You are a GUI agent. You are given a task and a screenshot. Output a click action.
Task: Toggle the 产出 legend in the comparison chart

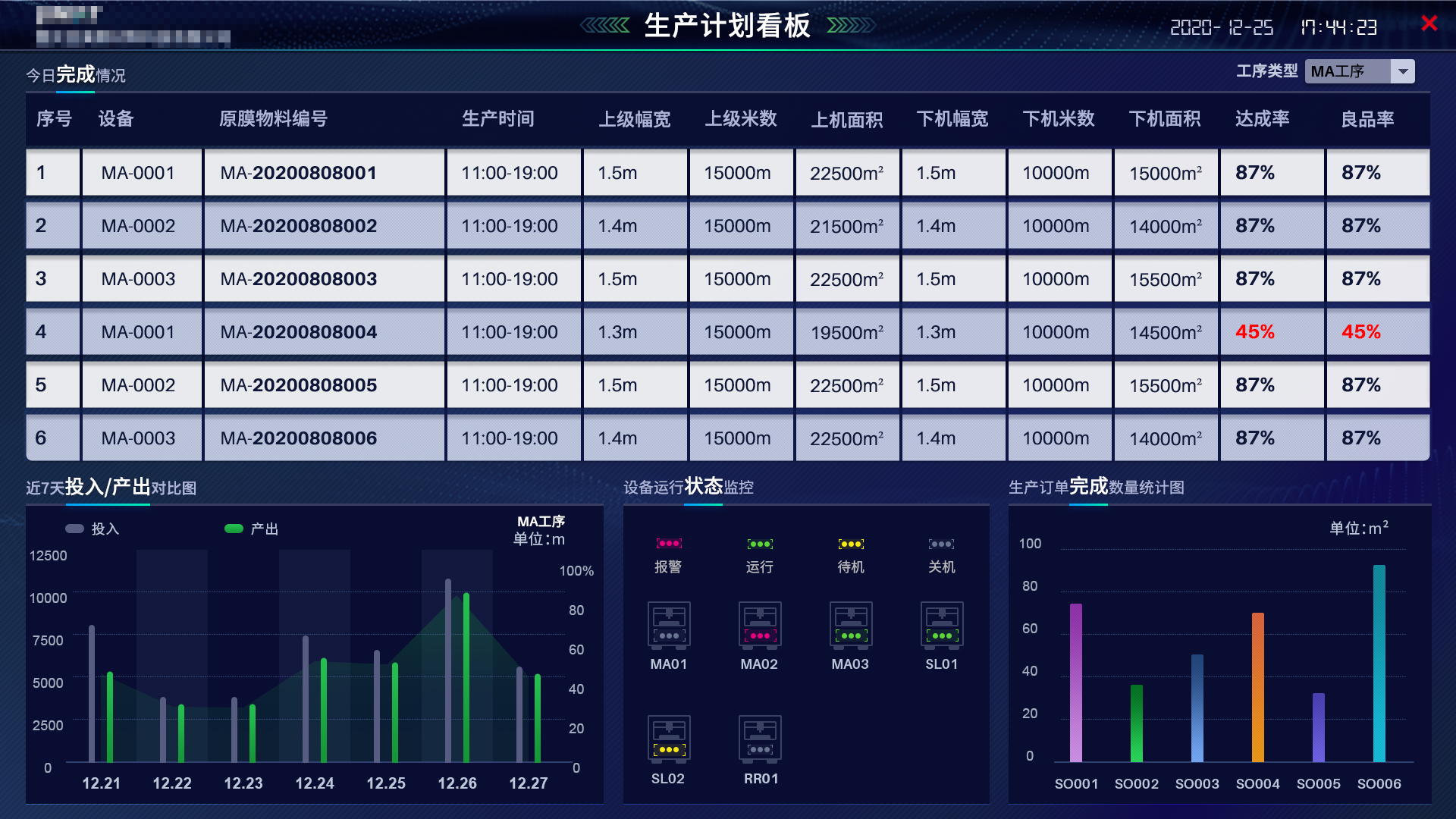tap(250, 529)
